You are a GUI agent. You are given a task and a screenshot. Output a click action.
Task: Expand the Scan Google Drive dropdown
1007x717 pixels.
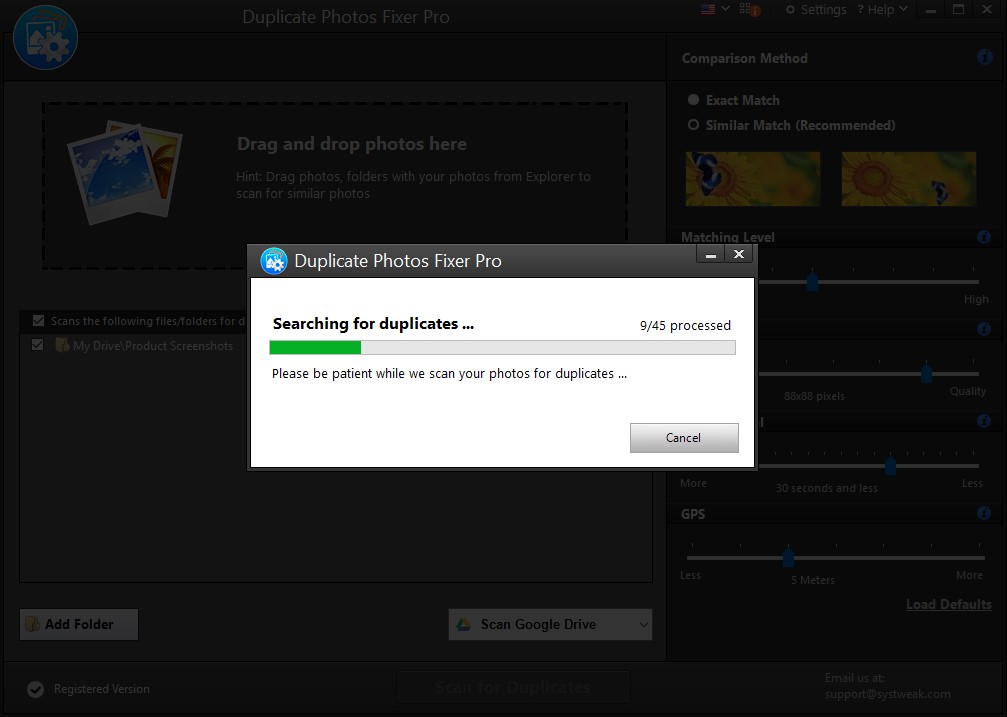coord(641,625)
